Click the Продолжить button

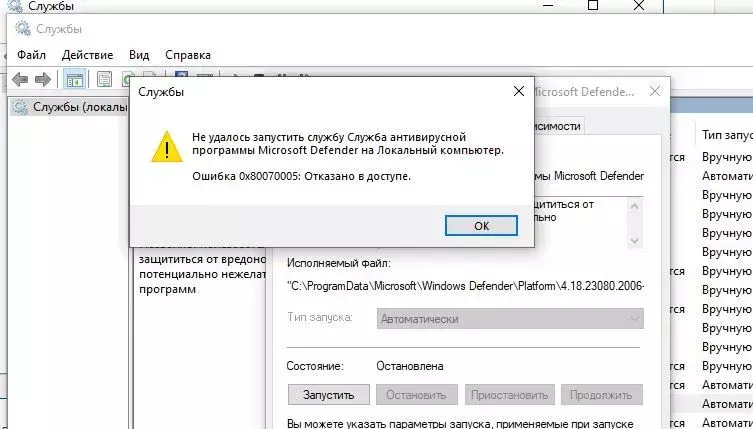click(601, 395)
